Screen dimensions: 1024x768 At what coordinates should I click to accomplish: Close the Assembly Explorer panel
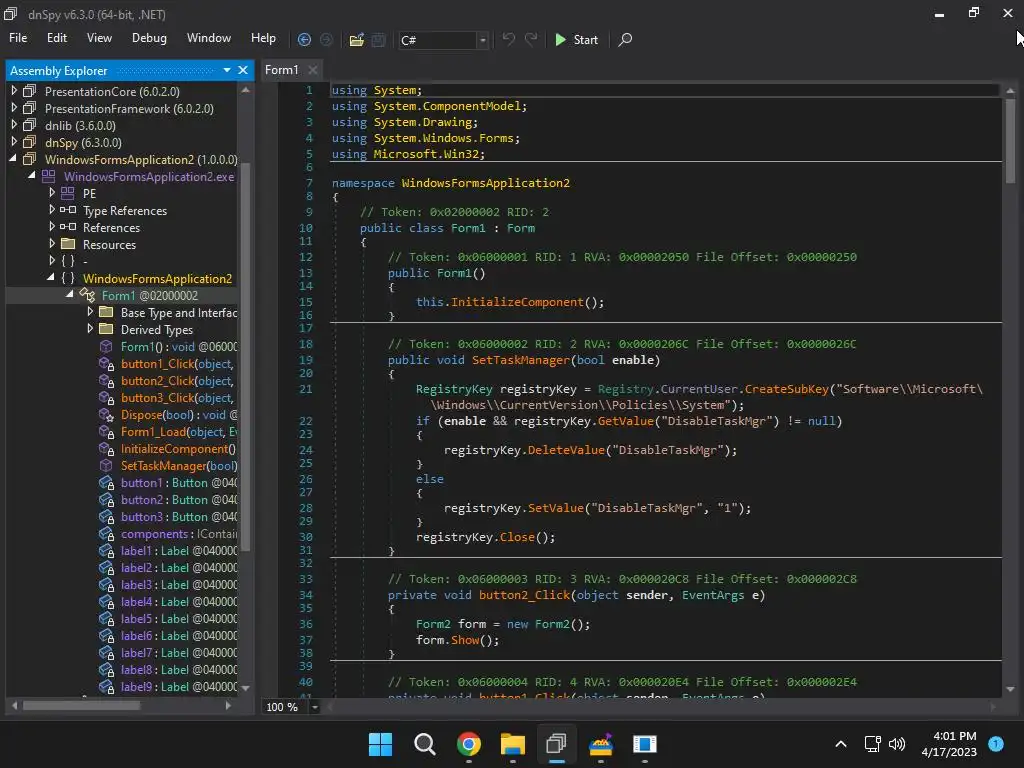point(243,70)
